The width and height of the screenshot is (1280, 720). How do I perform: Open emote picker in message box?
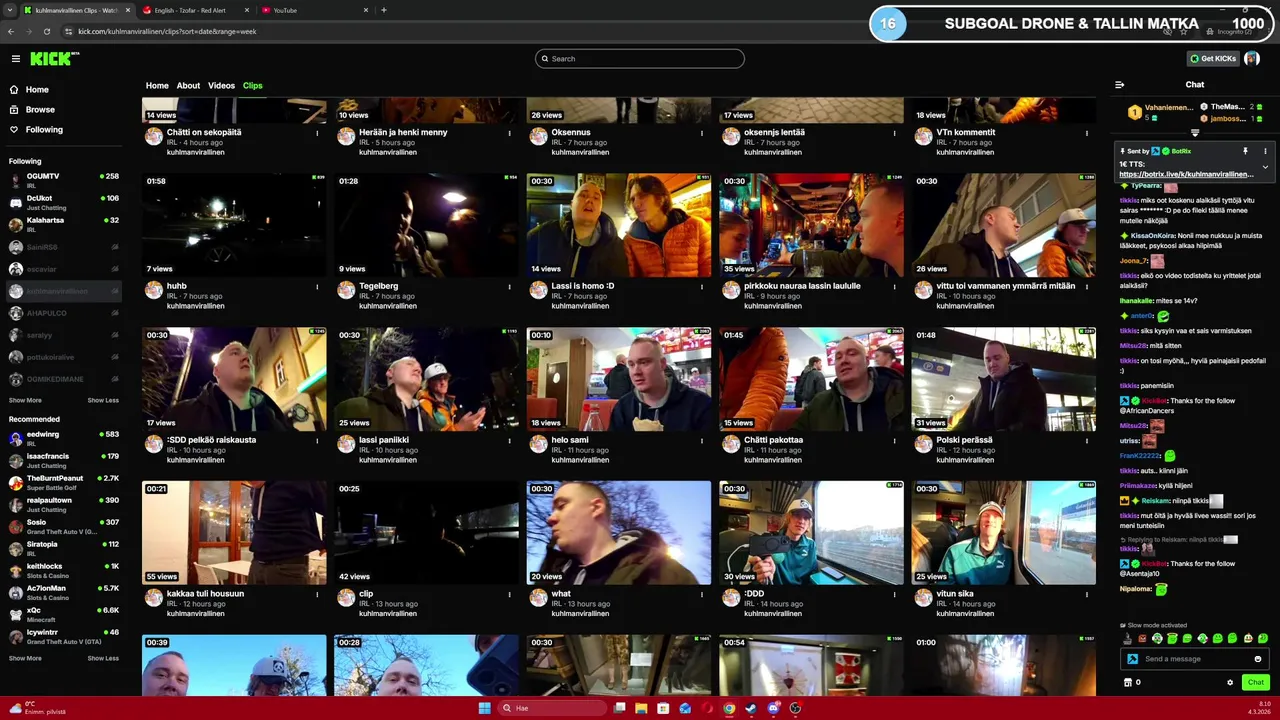click(1258, 659)
